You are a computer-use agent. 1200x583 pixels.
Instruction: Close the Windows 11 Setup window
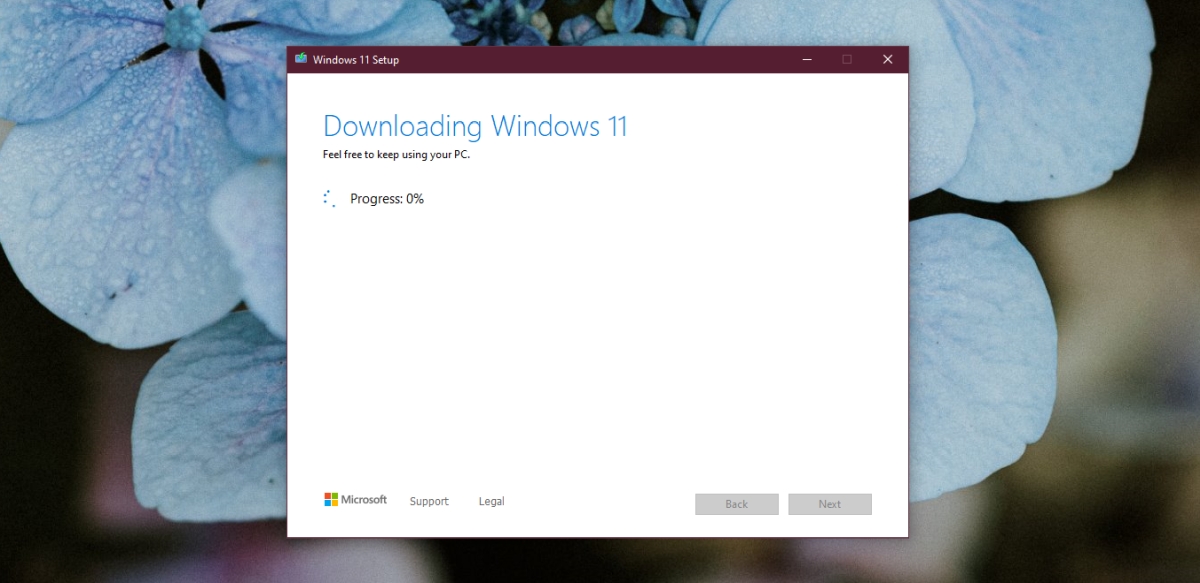[887, 59]
